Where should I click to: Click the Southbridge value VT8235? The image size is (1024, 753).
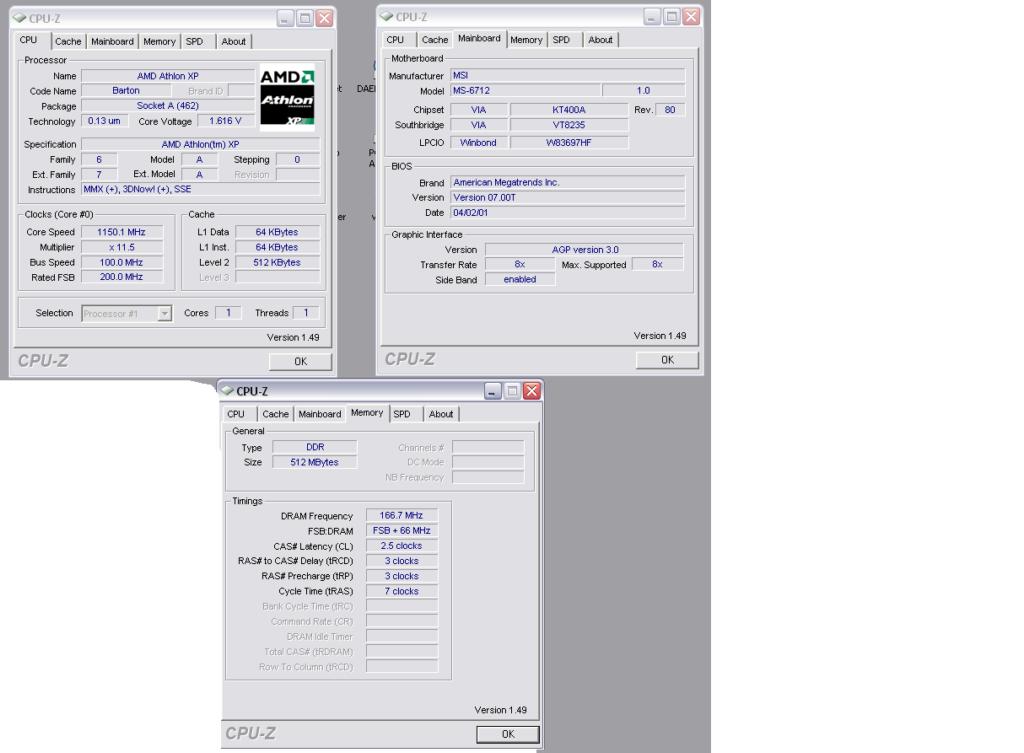(x=569, y=125)
